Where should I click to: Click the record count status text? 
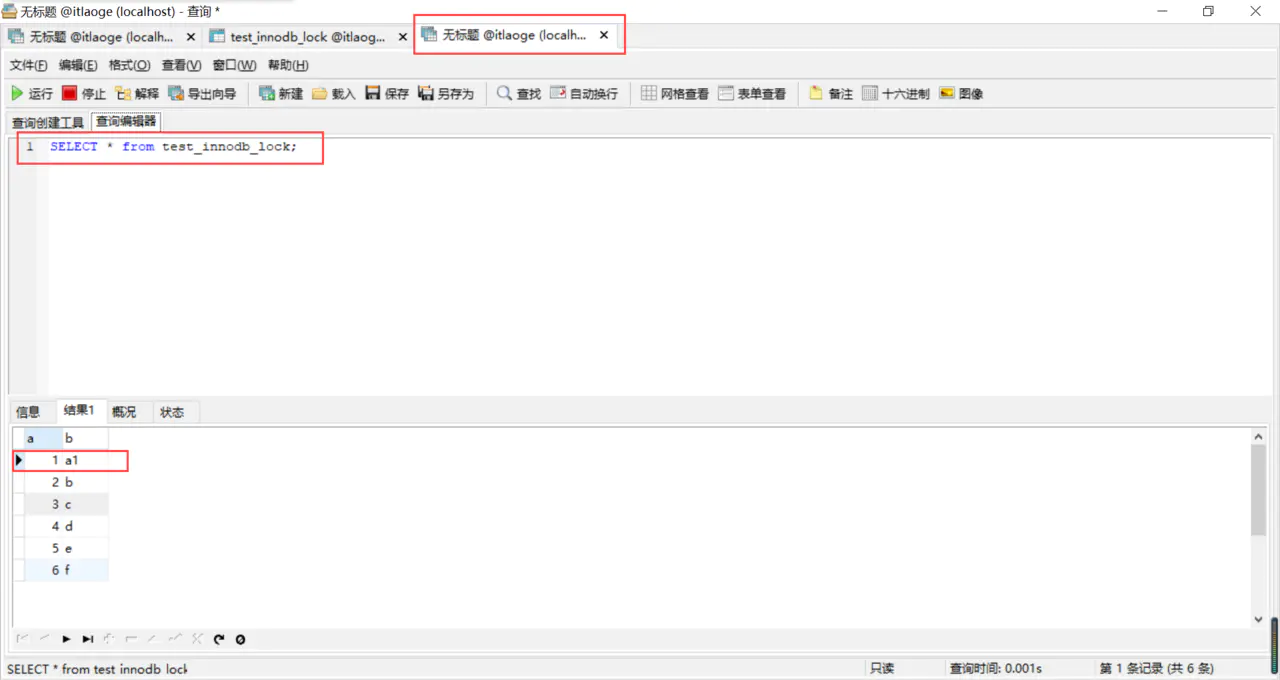pos(1156,668)
